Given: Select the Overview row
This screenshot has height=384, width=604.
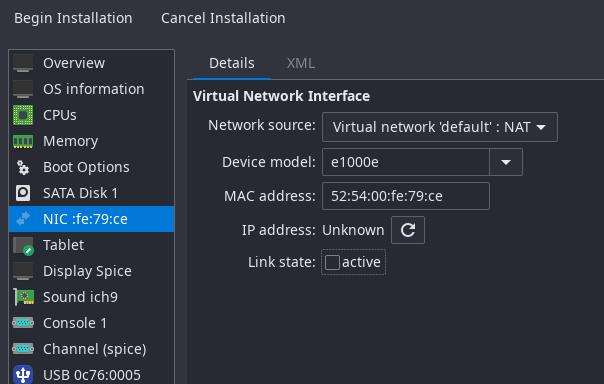Looking at the screenshot, I should [x=92, y=63].
